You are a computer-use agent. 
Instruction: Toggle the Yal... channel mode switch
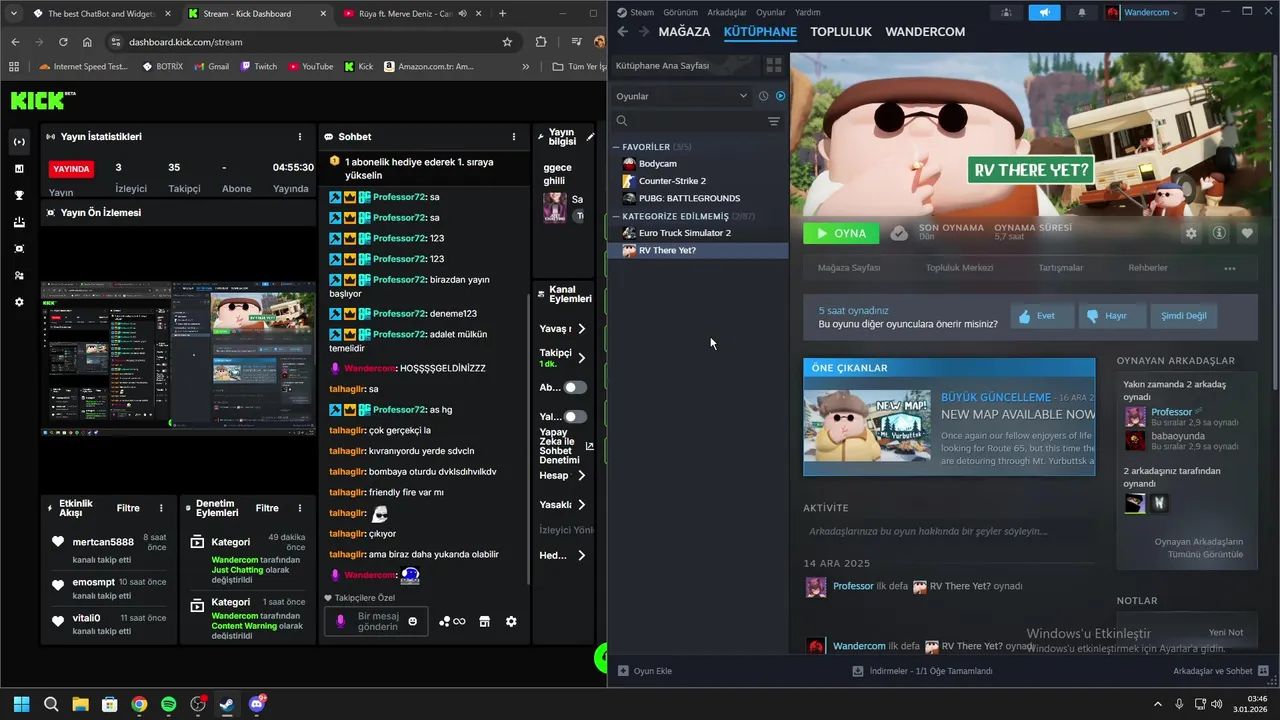tap(575, 416)
